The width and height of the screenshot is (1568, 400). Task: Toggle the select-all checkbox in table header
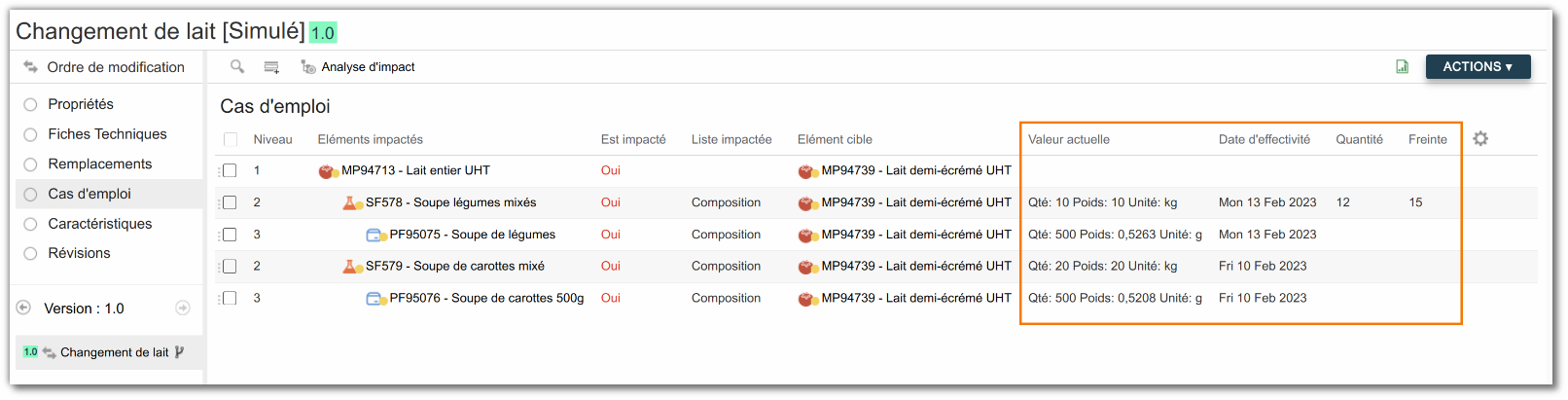pos(231,139)
